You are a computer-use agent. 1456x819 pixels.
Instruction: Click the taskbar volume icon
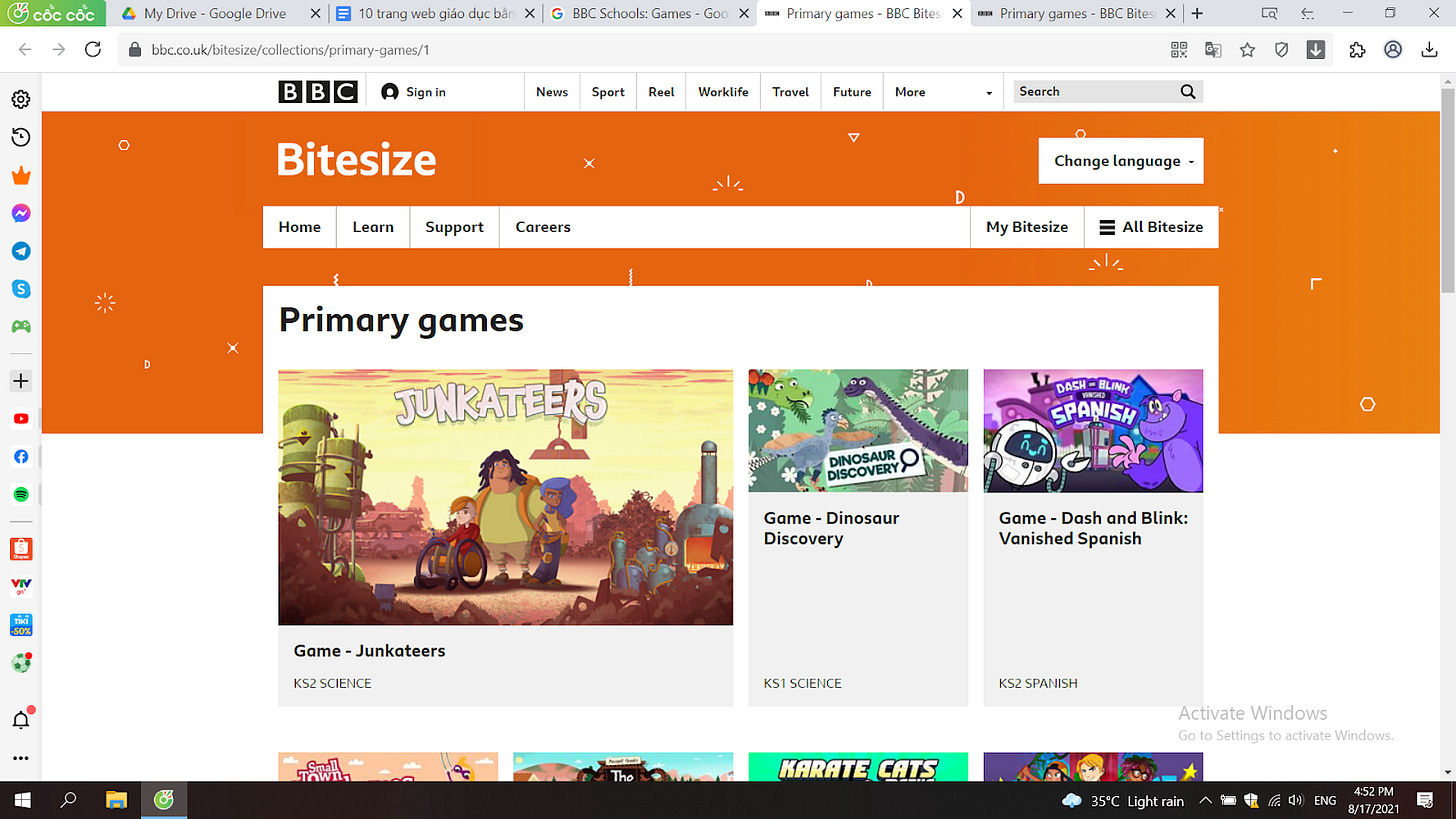(x=1296, y=800)
